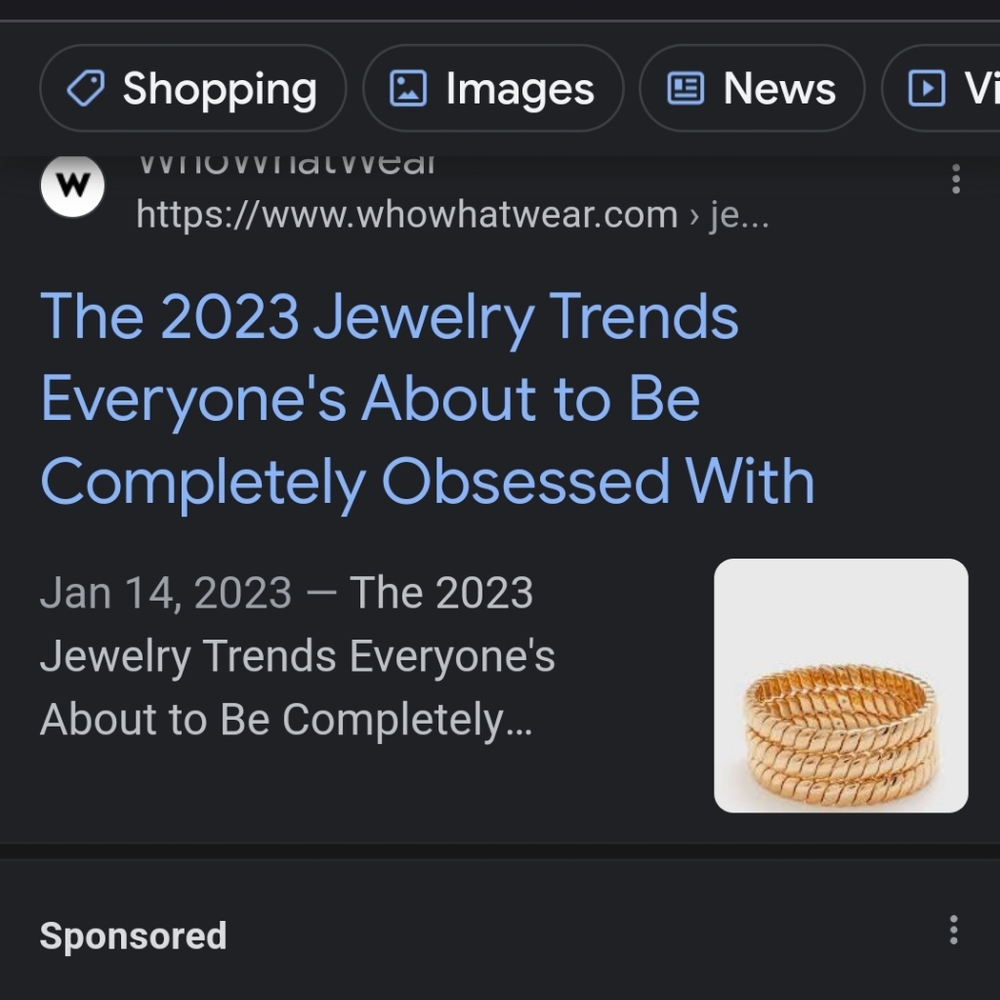Viewport: 1000px width, 1000px height.
Task: Click the News newspaper icon
Action: (685, 89)
